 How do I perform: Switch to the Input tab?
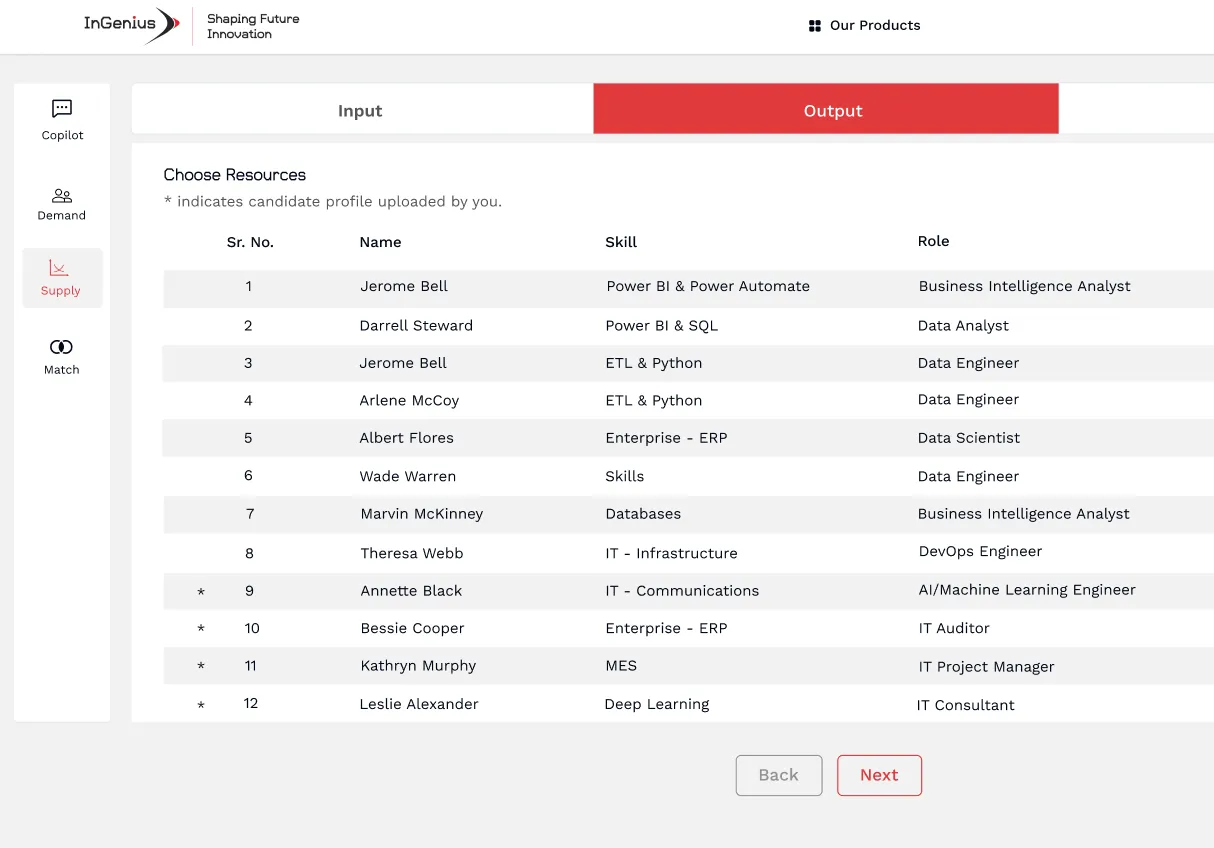click(361, 109)
